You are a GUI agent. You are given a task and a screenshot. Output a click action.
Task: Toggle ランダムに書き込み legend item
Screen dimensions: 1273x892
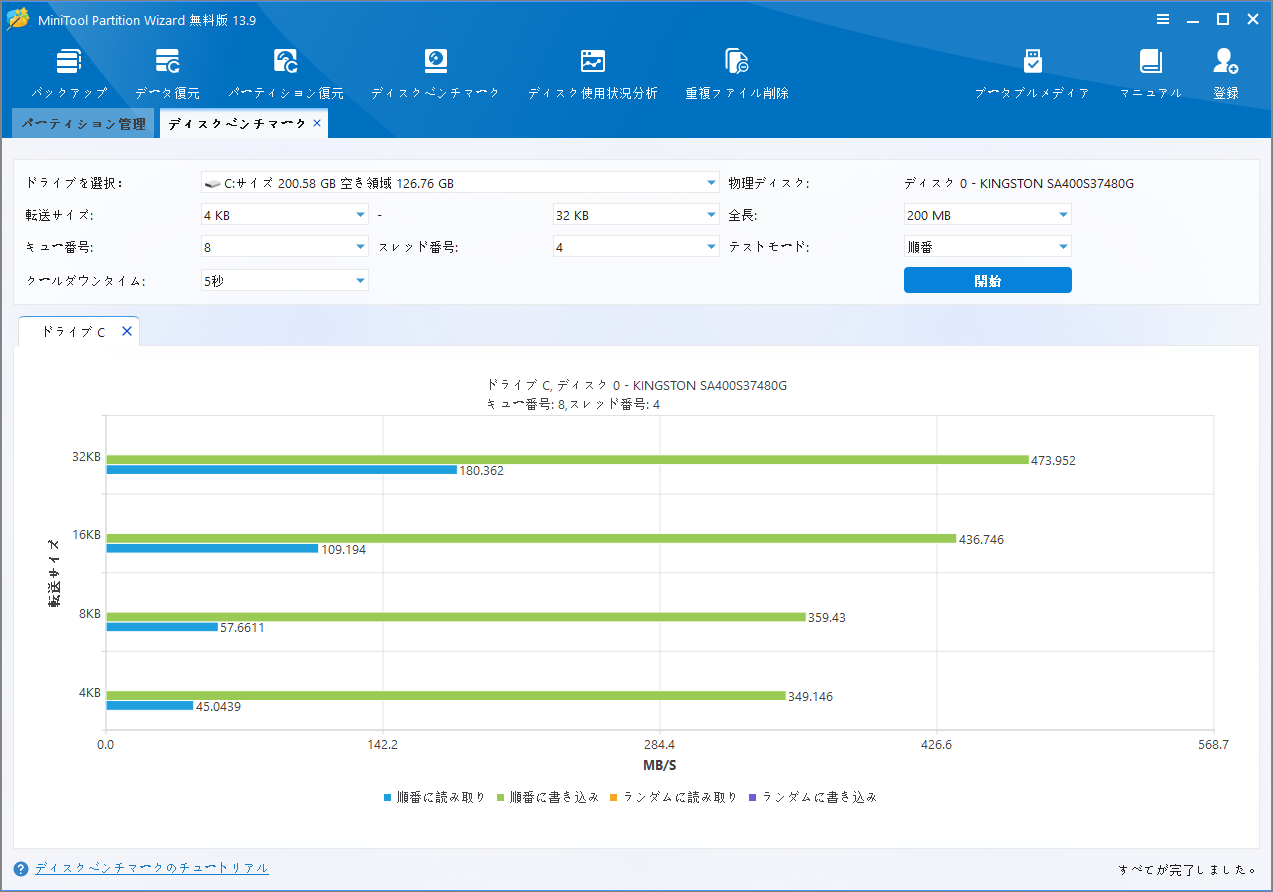pos(813,797)
